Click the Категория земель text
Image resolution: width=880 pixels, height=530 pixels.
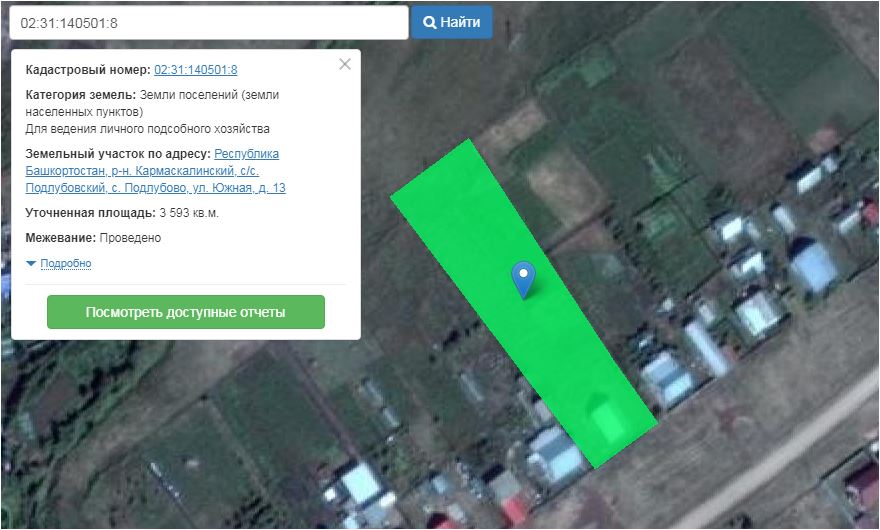coord(152,103)
